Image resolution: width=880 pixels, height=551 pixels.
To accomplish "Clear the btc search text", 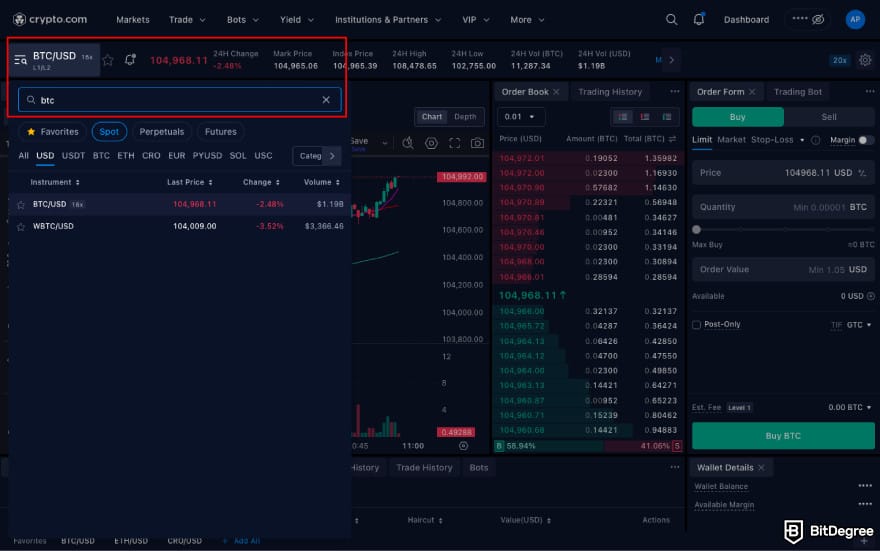I will click(x=326, y=100).
